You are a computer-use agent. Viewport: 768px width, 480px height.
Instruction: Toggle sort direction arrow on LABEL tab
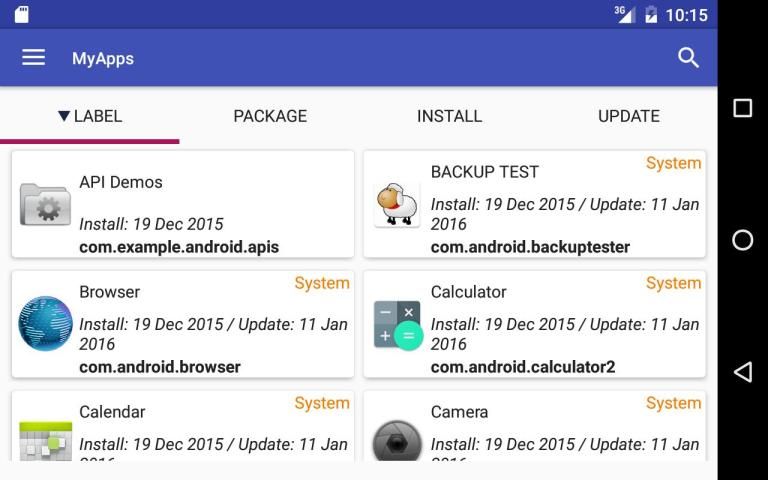[64, 116]
